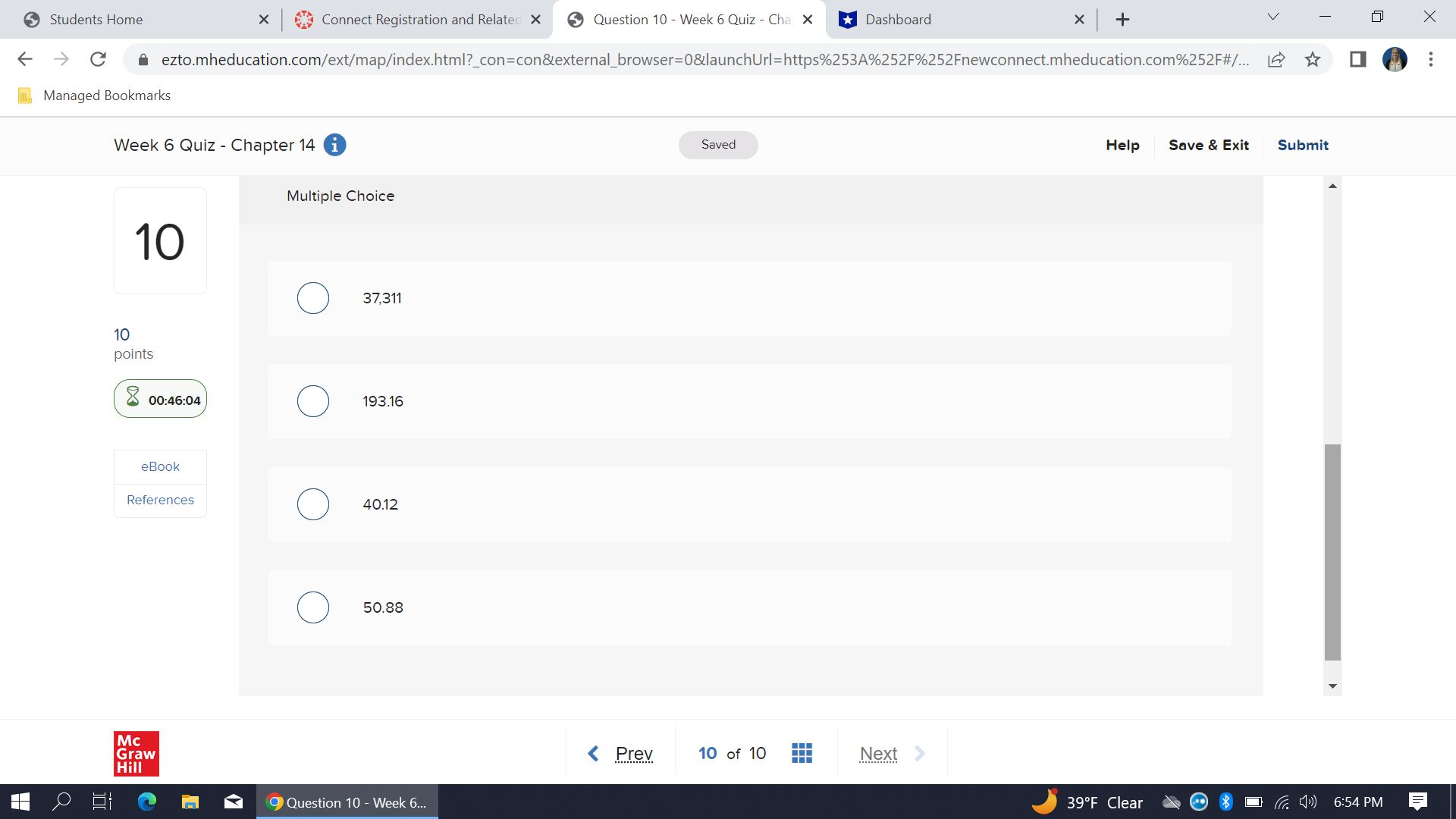Choose the 40.12 radio button
The image size is (1456, 819).
click(x=313, y=504)
